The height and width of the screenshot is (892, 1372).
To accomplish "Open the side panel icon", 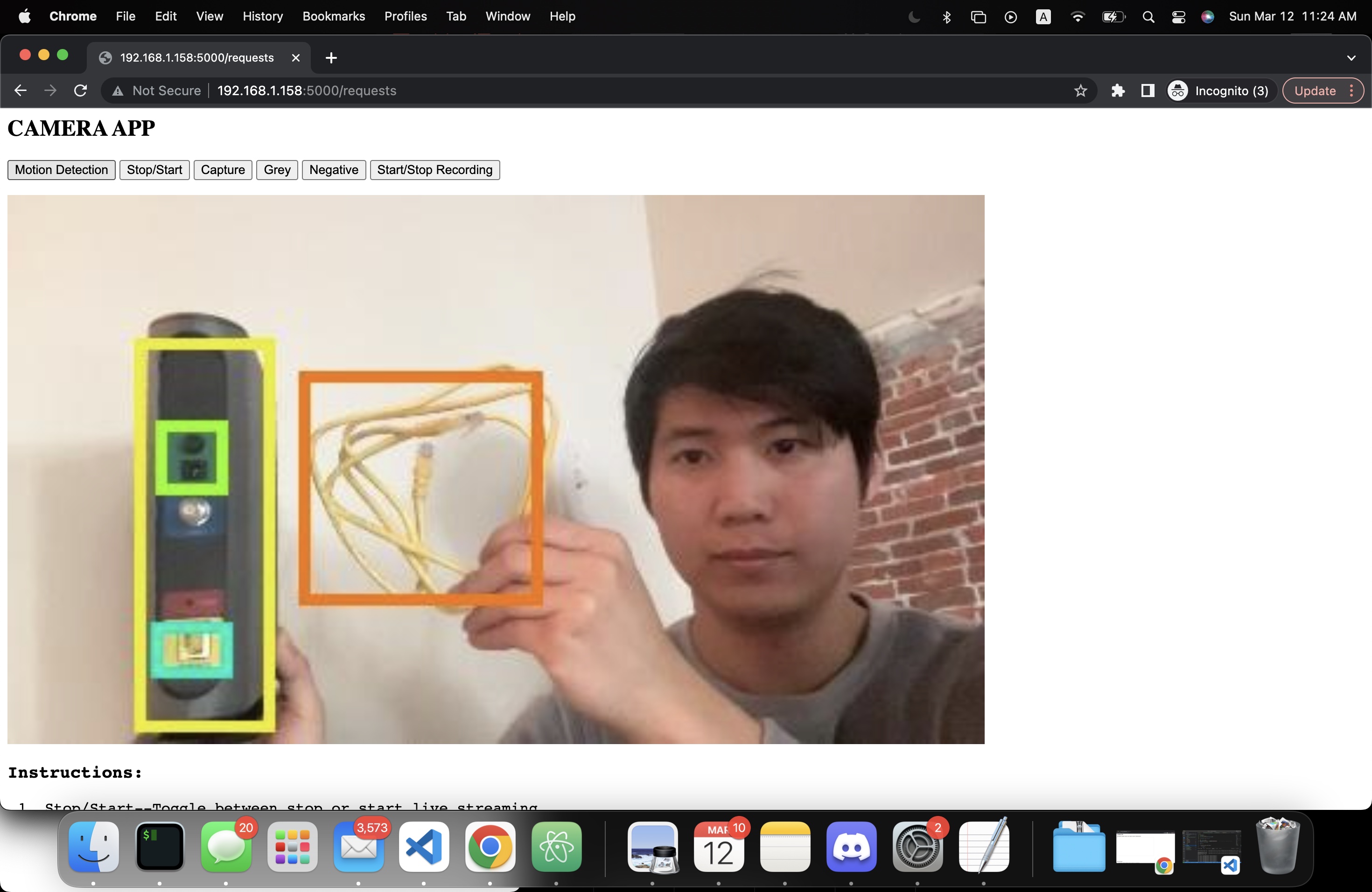I will 1147,91.
